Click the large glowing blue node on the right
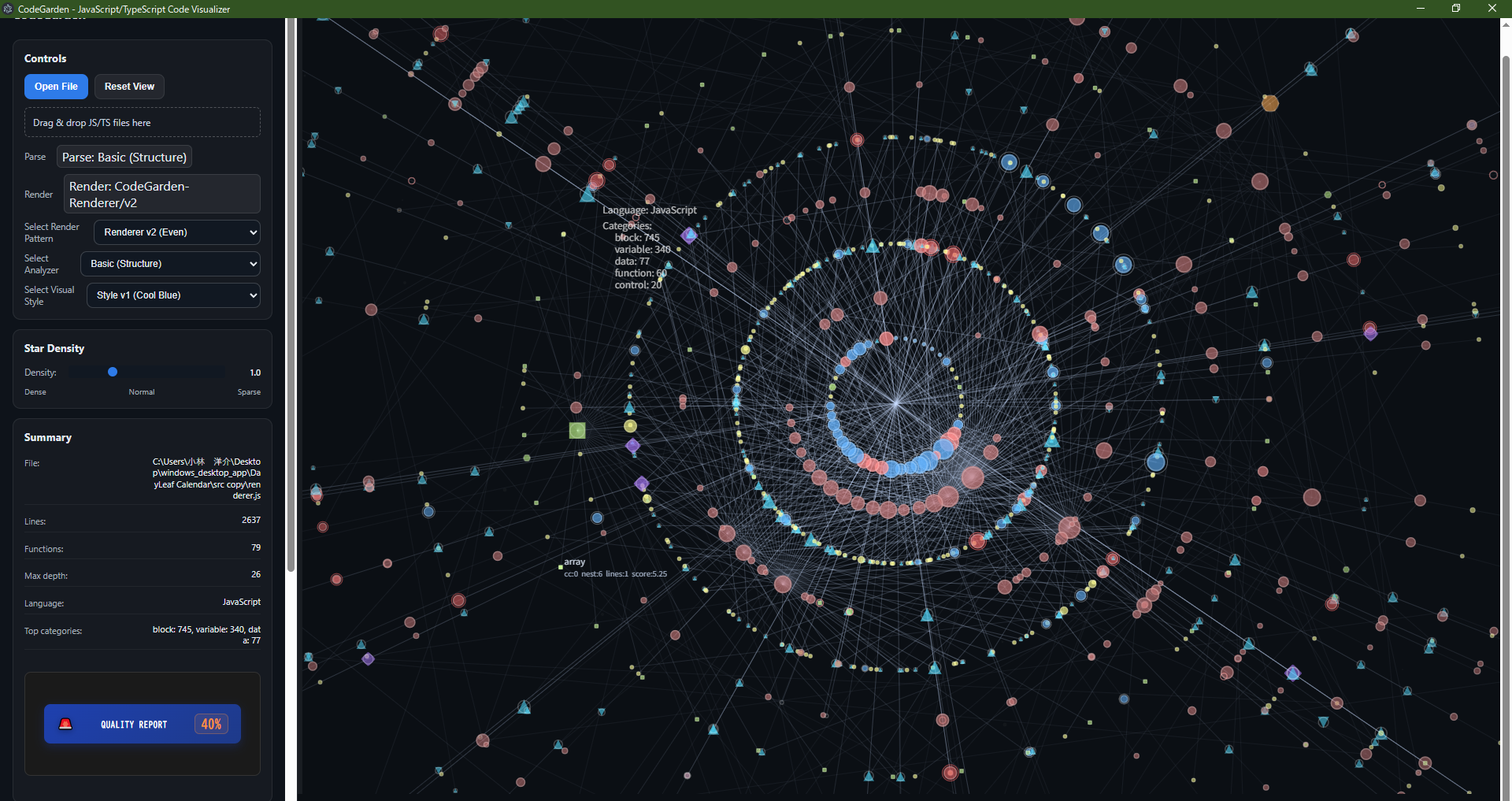 tap(1156, 462)
